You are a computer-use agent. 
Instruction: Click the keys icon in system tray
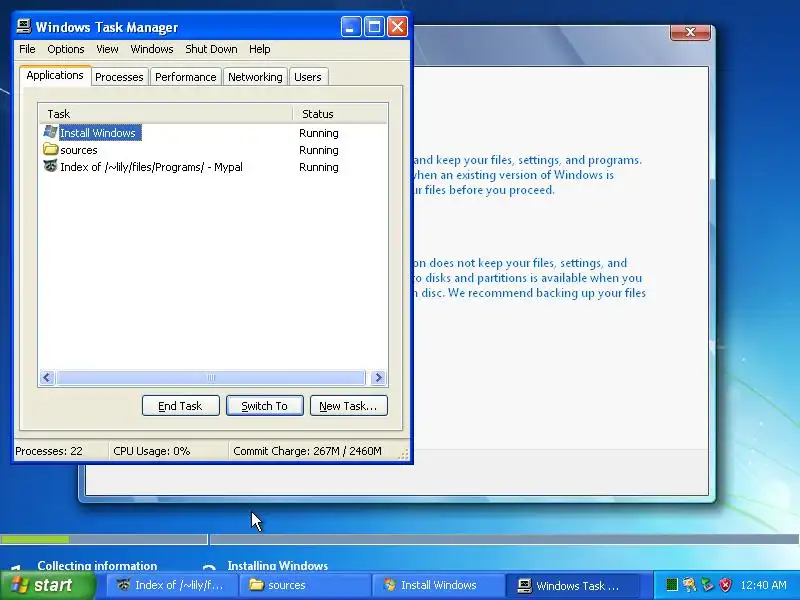click(x=689, y=585)
